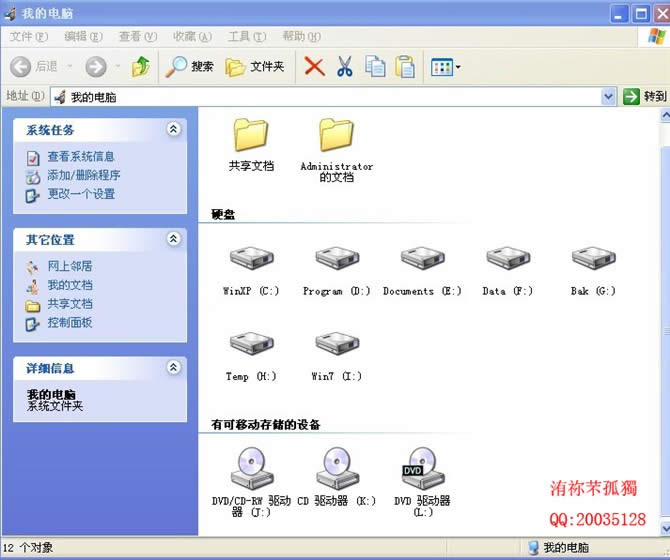The image size is (670, 560).
Task: Click the 搜索 toolbar button
Action: 190,67
